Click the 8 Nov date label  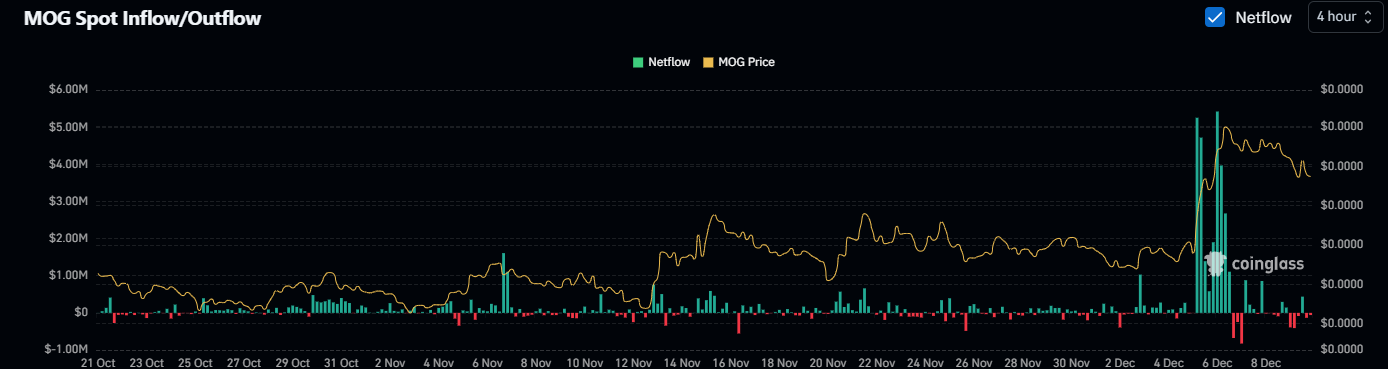pyautogui.click(x=537, y=363)
